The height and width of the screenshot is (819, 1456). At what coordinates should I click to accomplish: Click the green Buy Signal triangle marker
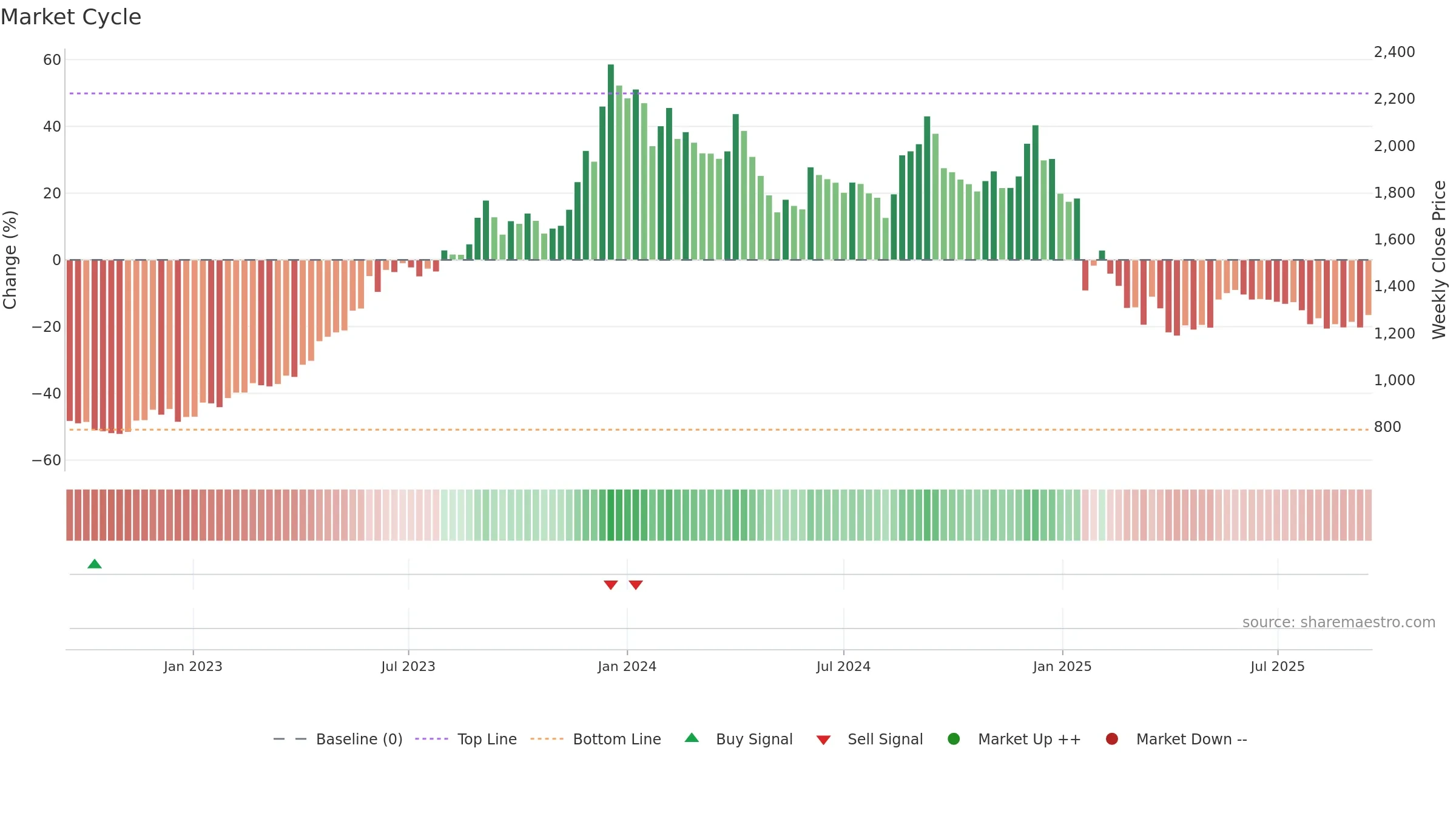[x=95, y=564]
